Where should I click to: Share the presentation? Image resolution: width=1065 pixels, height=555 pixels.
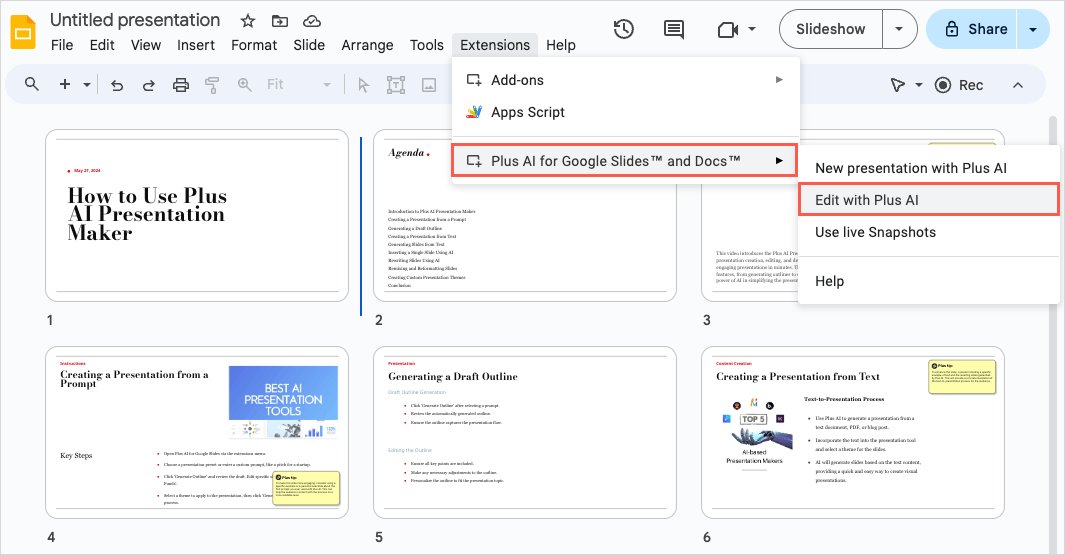pyautogui.click(x=972, y=29)
